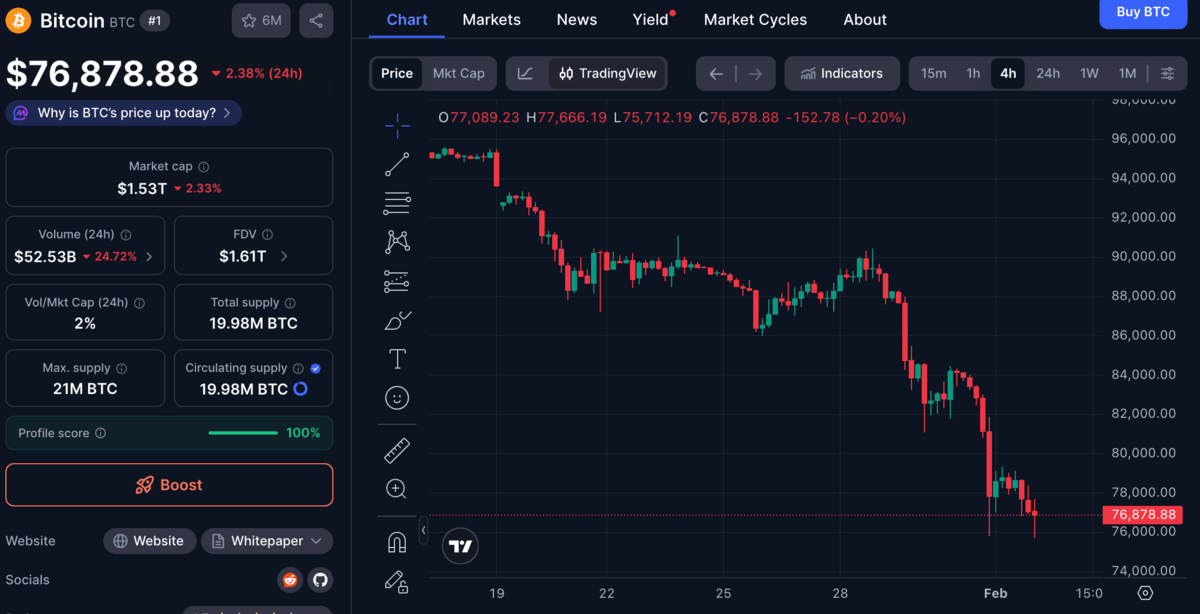1200x614 pixels.
Task: Click the $1.53T market cap value
Action: (142, 188)
